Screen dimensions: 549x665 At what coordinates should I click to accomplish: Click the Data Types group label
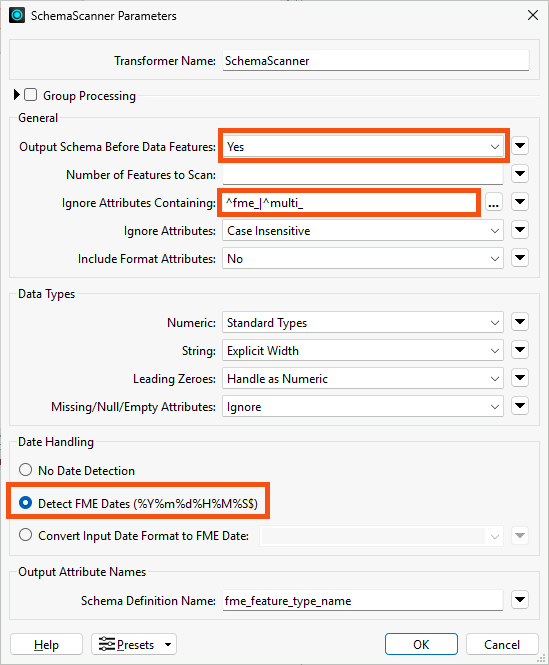(47, 294)
